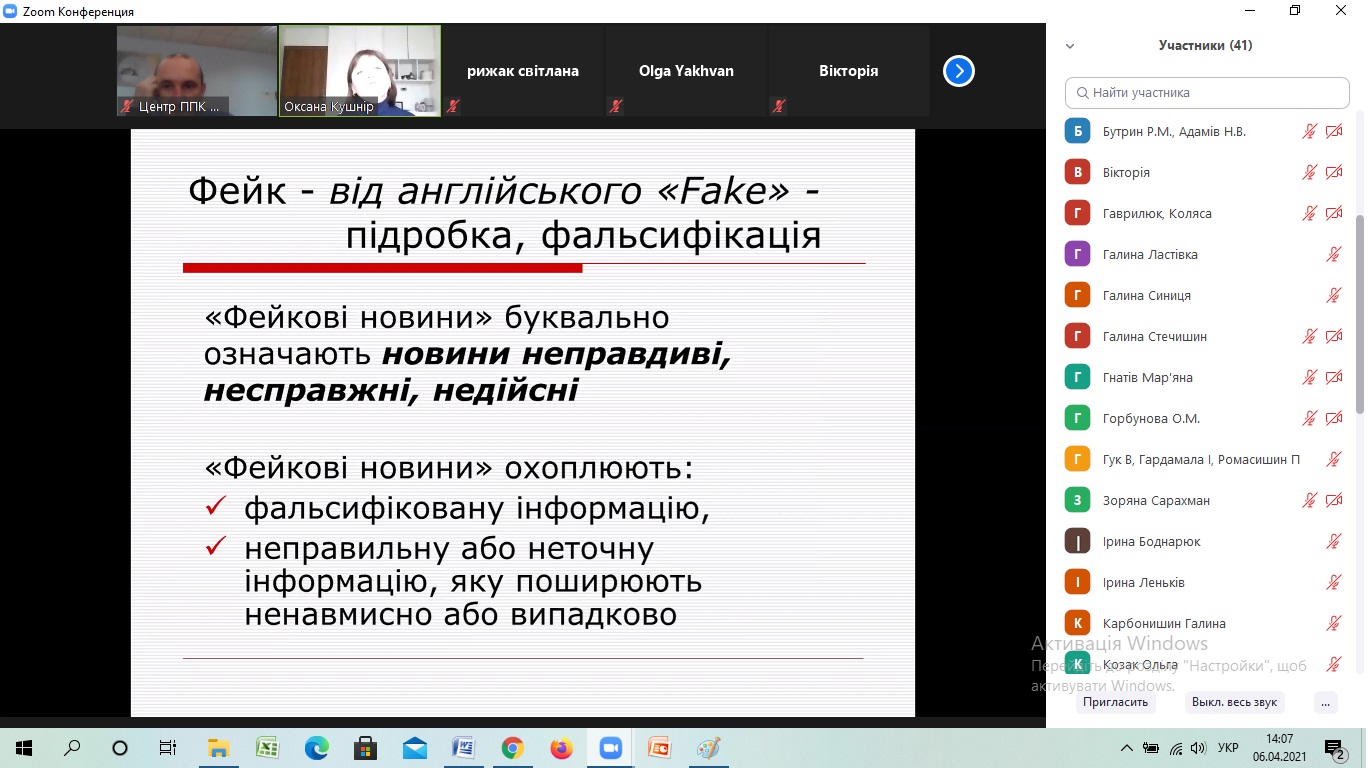The height and width of the screenshot is (768, 1368).
Task: Select the Оксана Кушнір video thumbnail
Action: (x=360, y=71)
